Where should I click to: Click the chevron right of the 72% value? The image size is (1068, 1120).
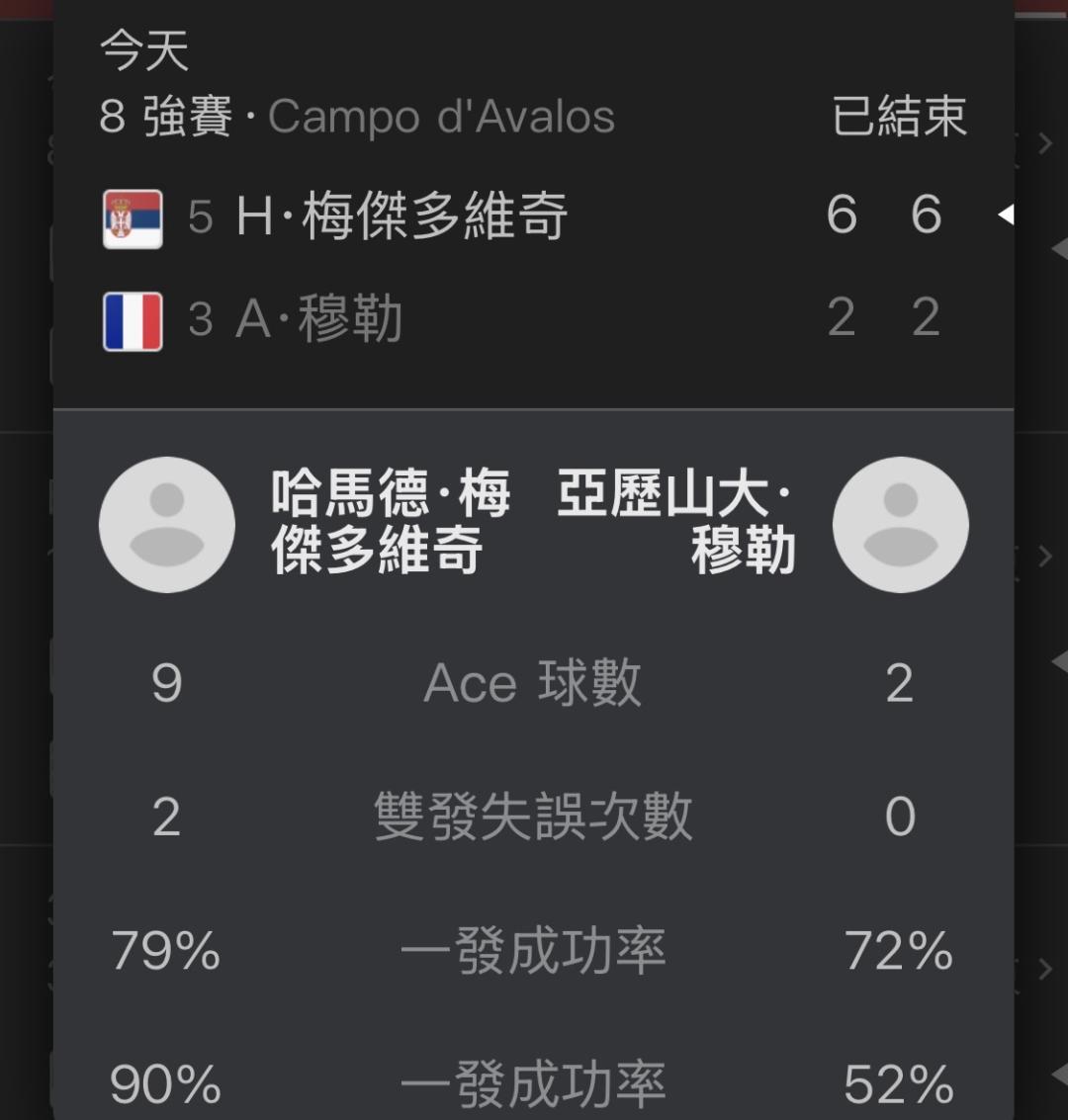point(1044,969)
